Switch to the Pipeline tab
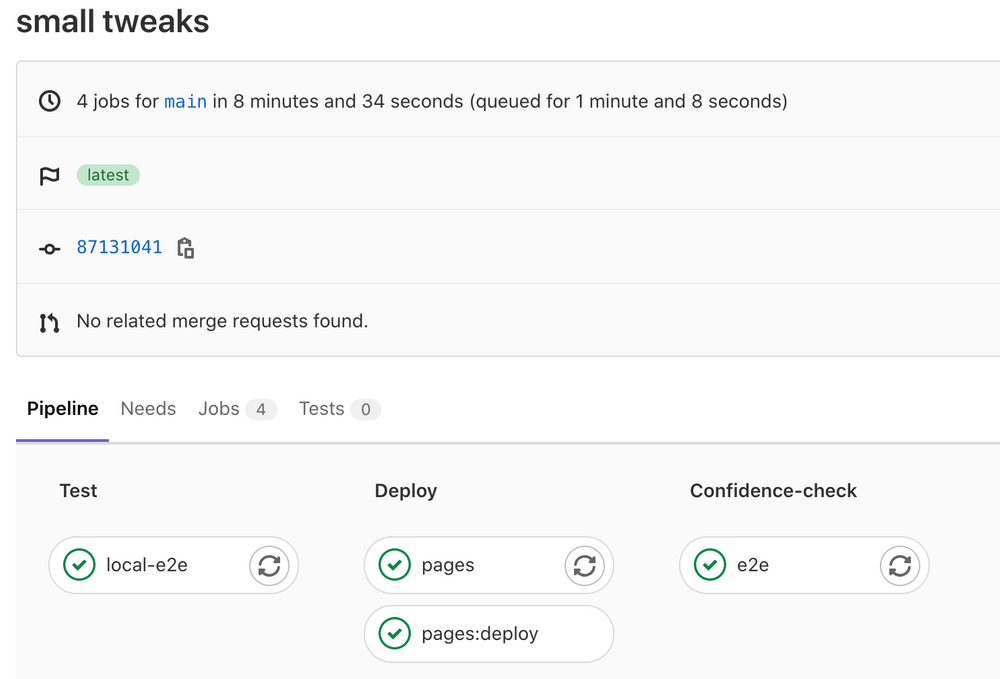The width and height of the screenshot is (1000, 679). click(62, 409)
